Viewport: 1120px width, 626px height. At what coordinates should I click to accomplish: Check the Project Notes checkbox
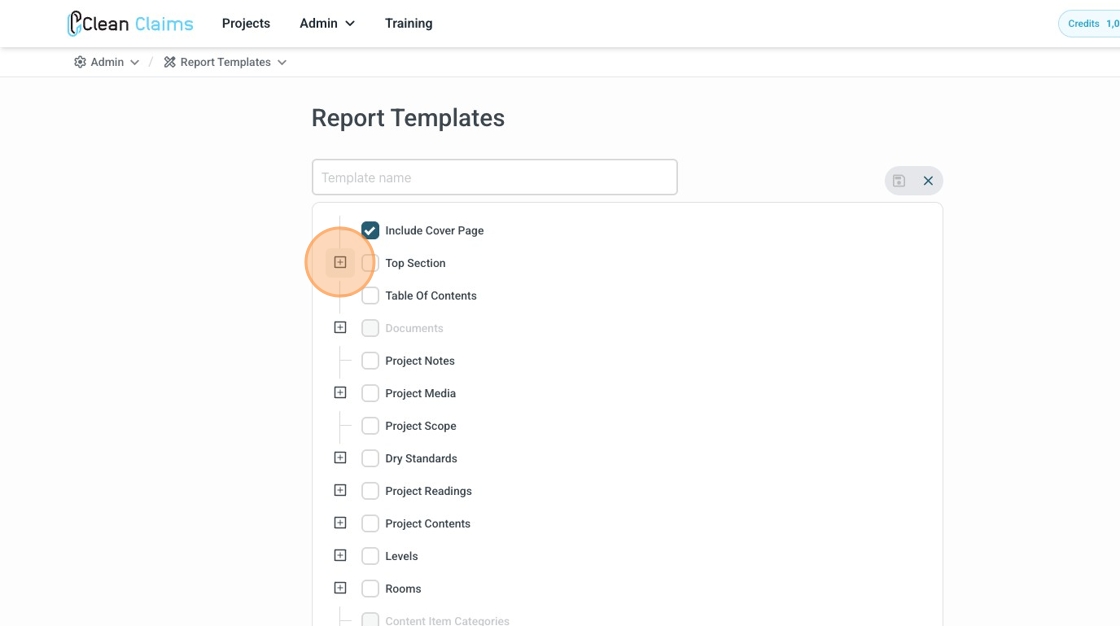click(x=370, y=361)
